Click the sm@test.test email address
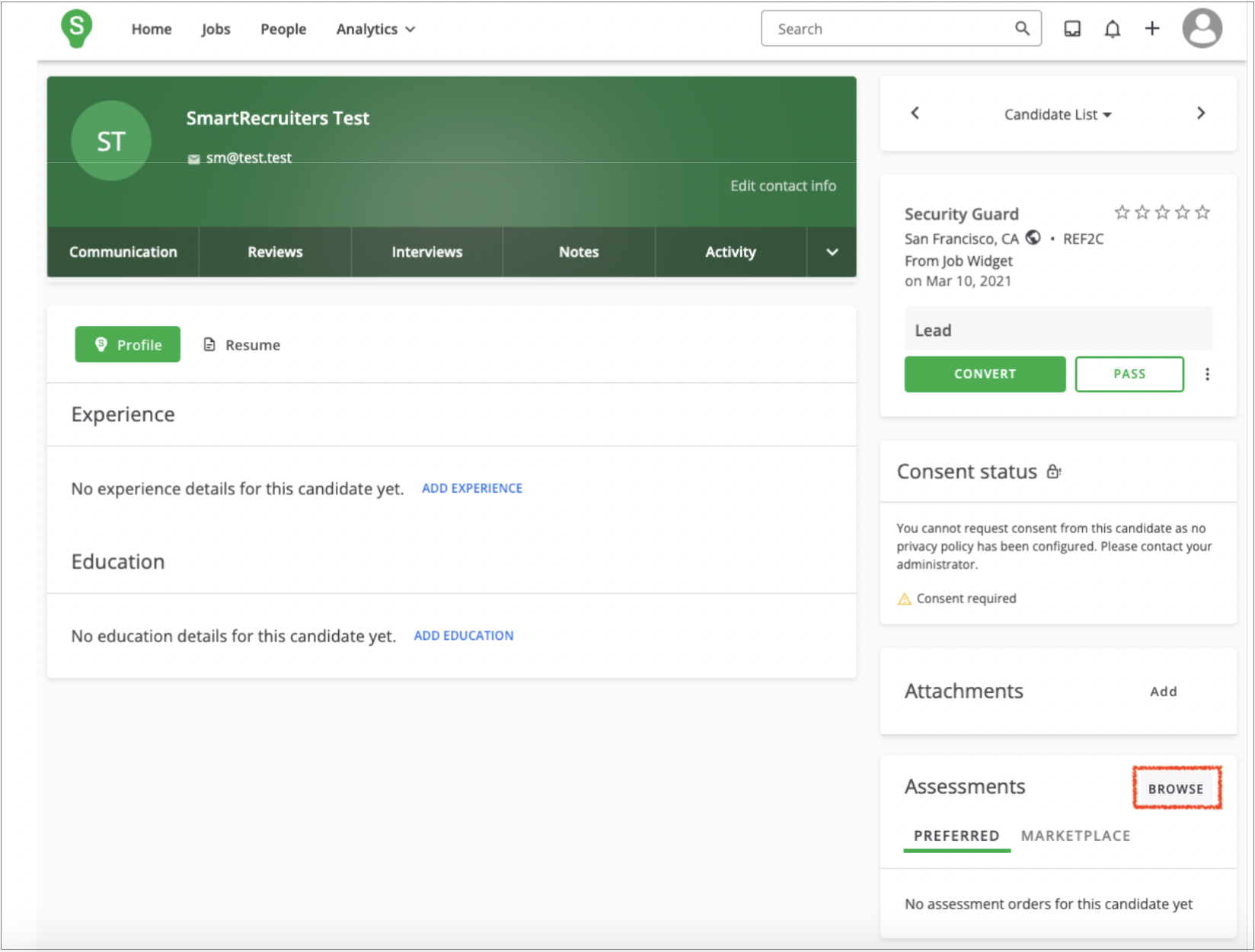Image resolution: width=1255 pixels, height=952 pixels. click(x=249, y=158)
